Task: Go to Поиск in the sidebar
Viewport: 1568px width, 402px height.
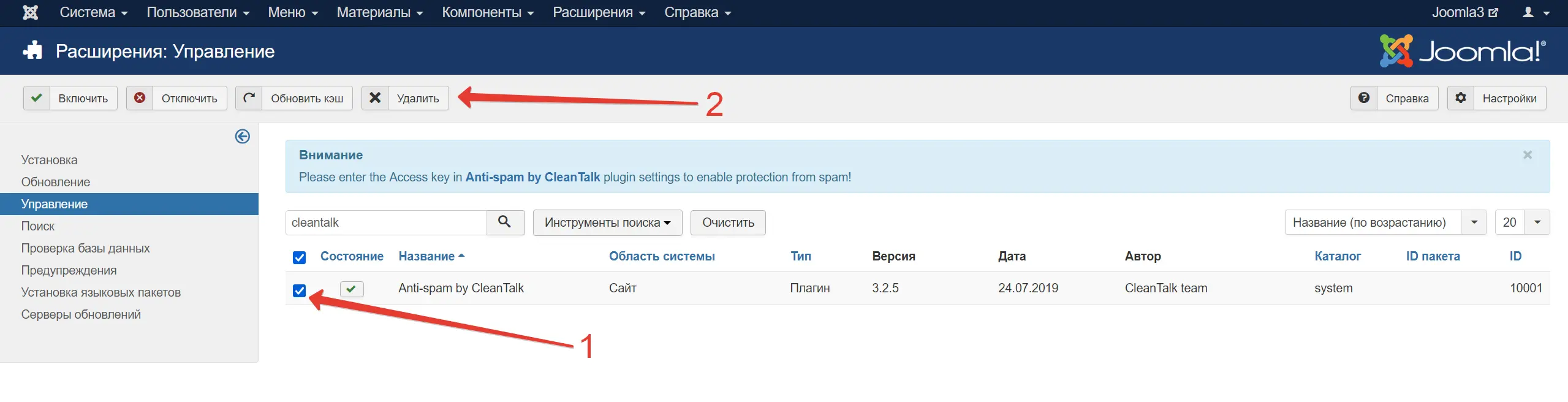Action: pos(38,226)
